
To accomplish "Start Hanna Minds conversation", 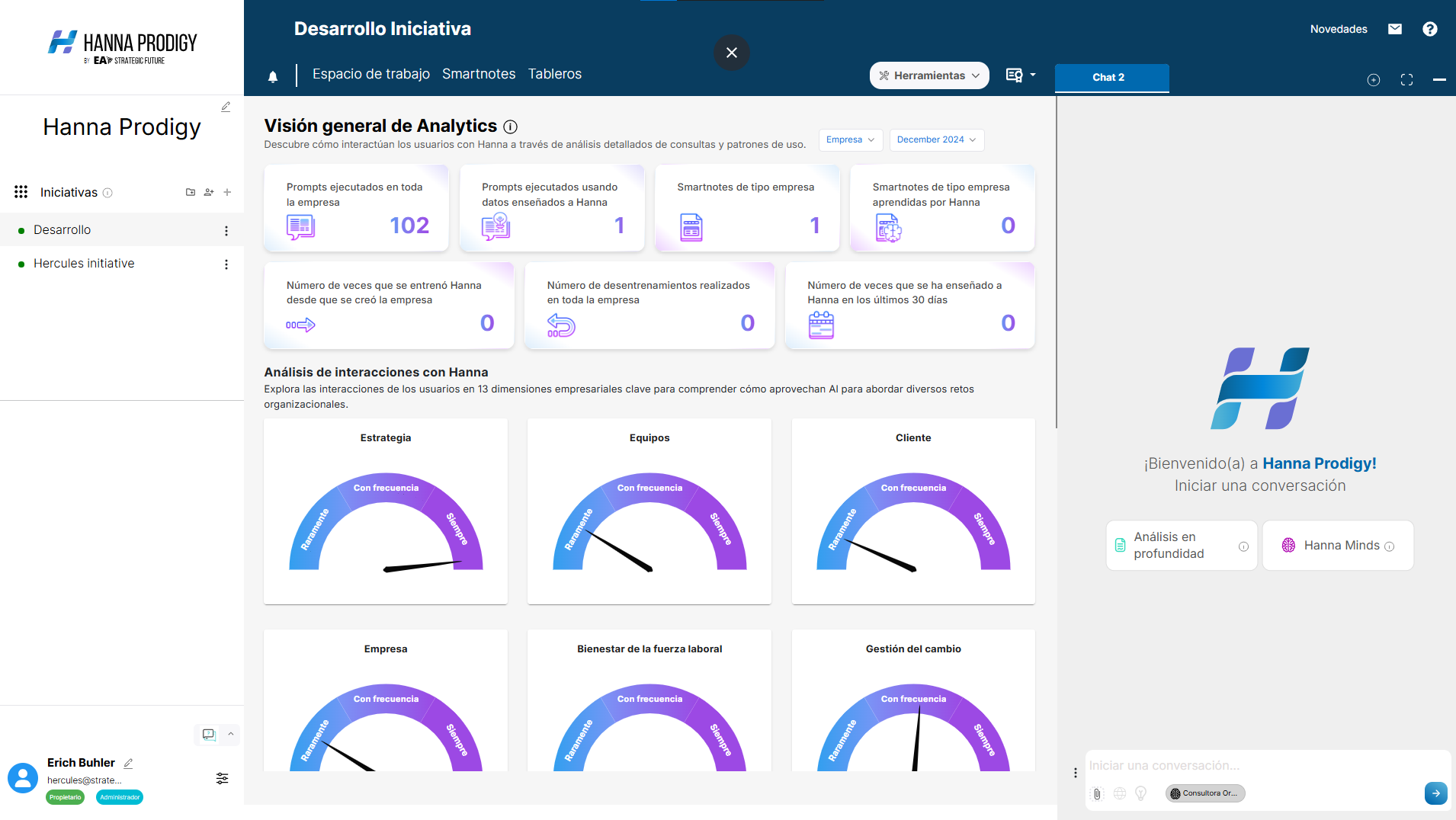I will coord(1338,546).
